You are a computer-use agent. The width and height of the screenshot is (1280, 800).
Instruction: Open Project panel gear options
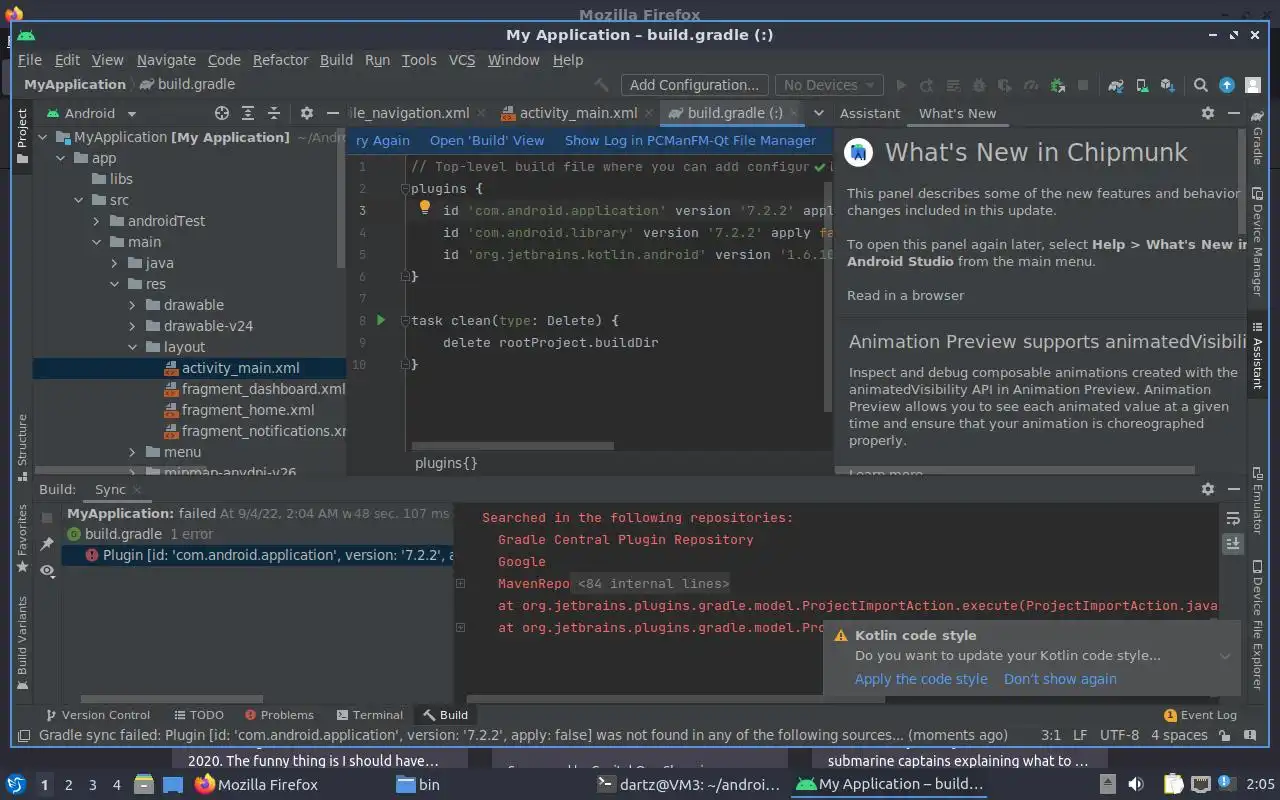pos(307,113)
